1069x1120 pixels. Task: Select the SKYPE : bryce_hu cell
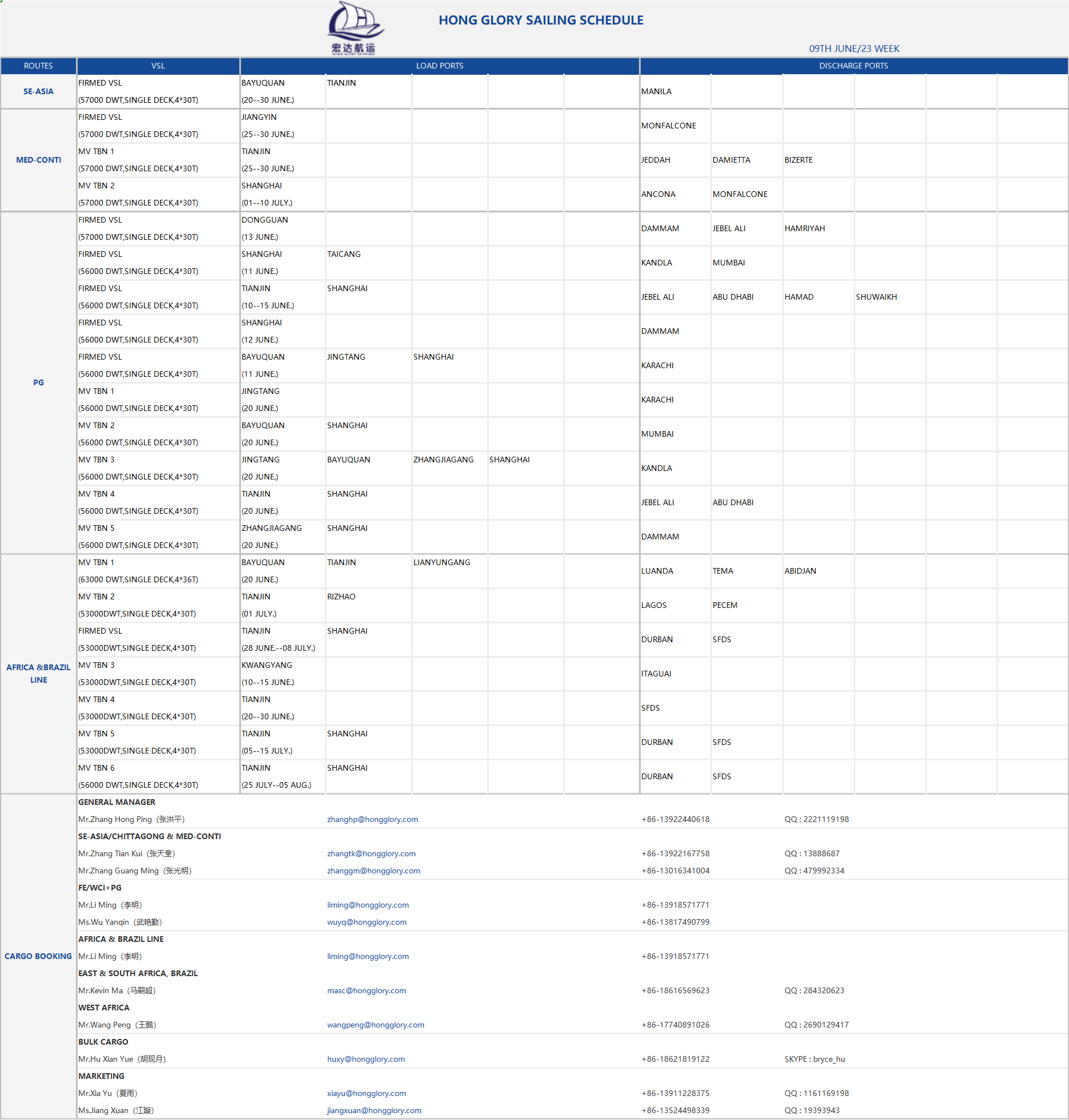pyautogui.click(x=814, y=1059)
